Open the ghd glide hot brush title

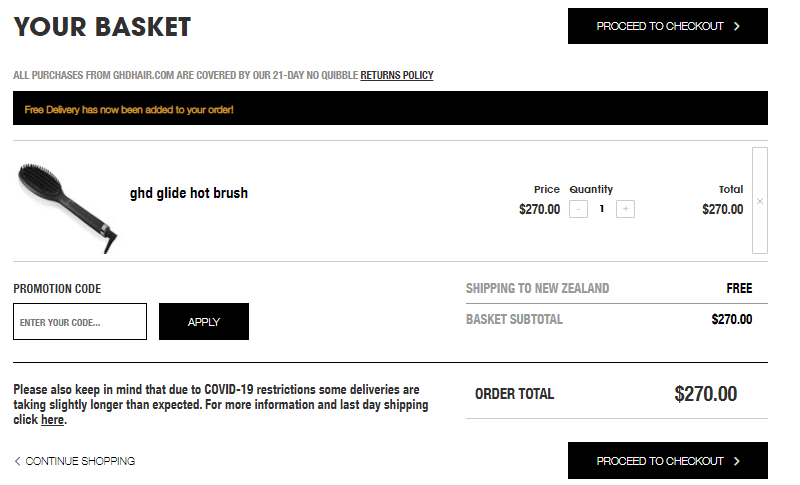tap(189, 193)
